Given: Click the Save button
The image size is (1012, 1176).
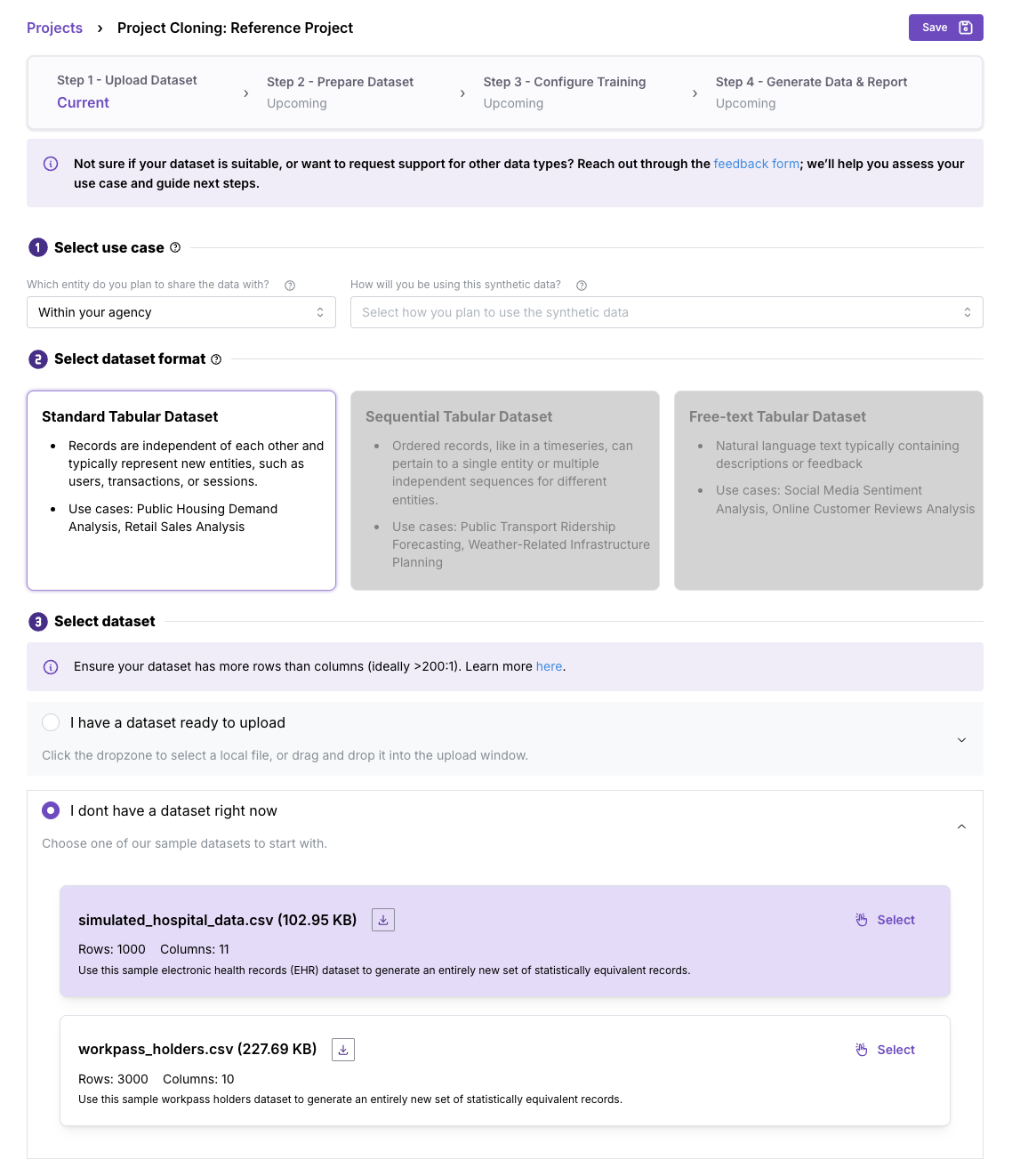Looking at the screenshot, I should click(x=946, y=28).
